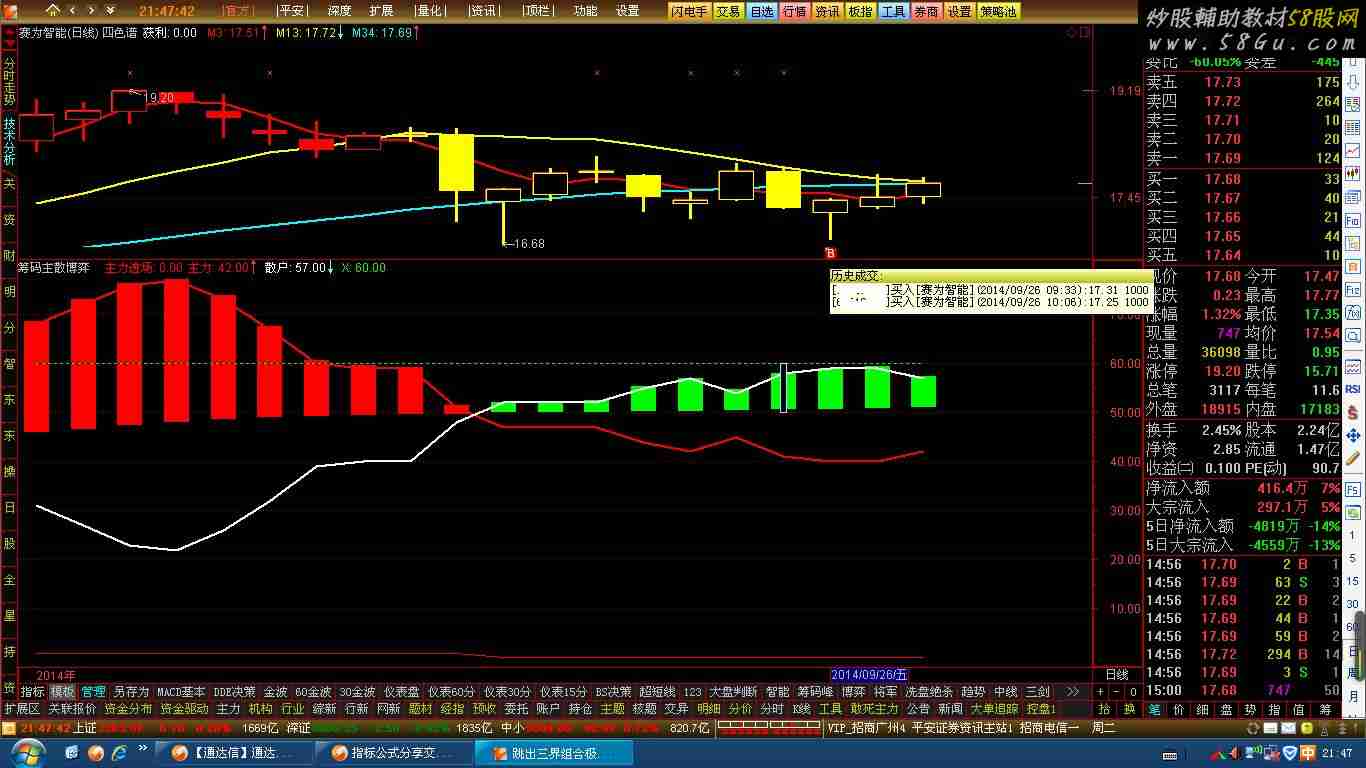The width and height of the screenshot is (1366, 768).
Task: Select the 势 tab under quote panel
Action: point(1250,709)
